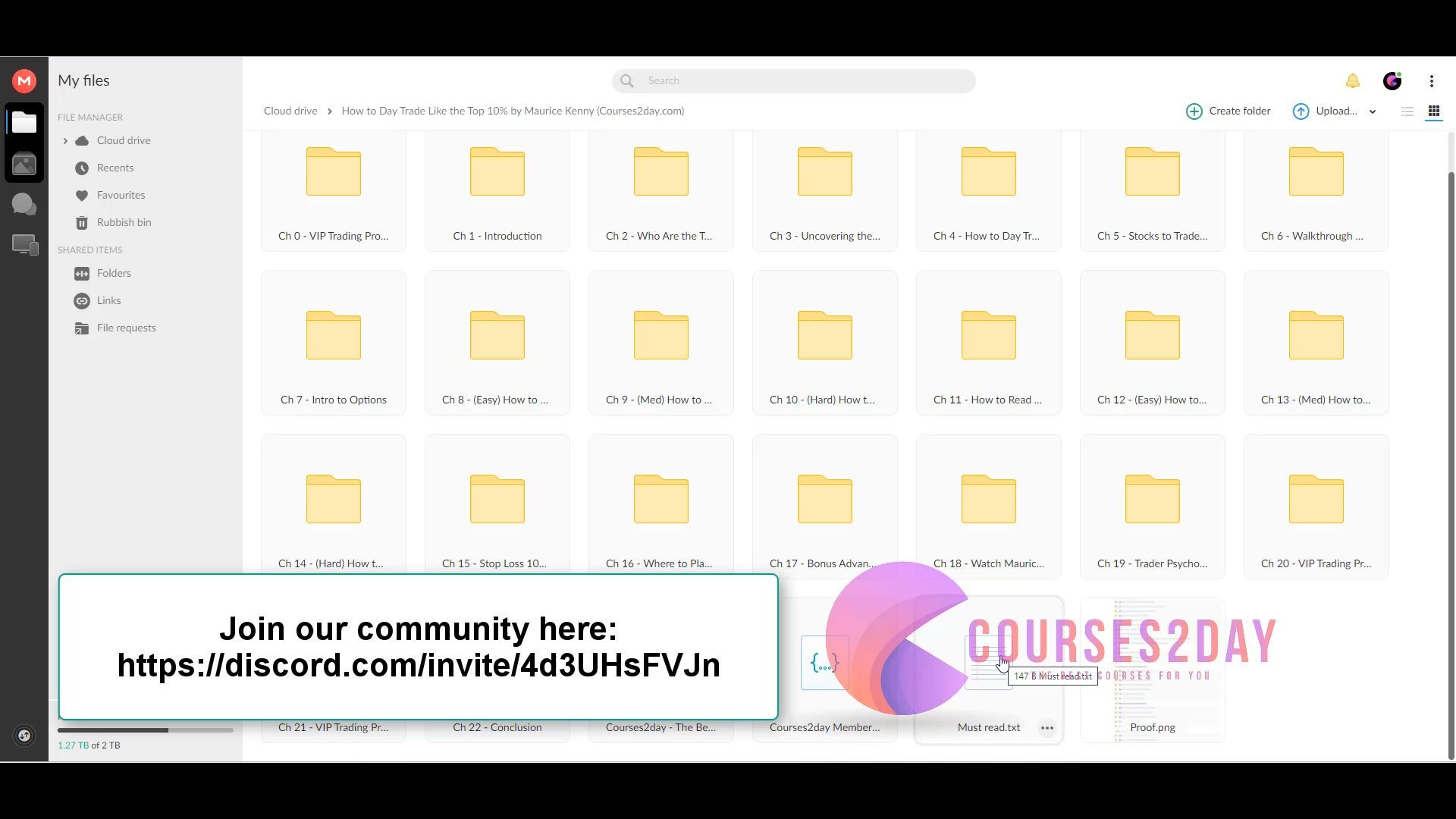Image resolution: width=1456 pixels, height=819 pixels.
Task: Open Recents in the sidebar
Action: tap(115, 168)
